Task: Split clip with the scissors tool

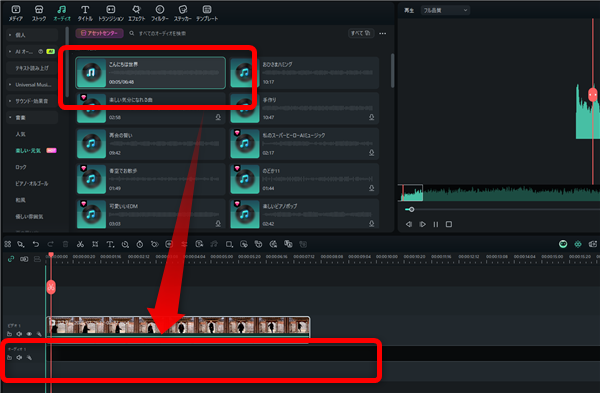Action: click(80, 244)
